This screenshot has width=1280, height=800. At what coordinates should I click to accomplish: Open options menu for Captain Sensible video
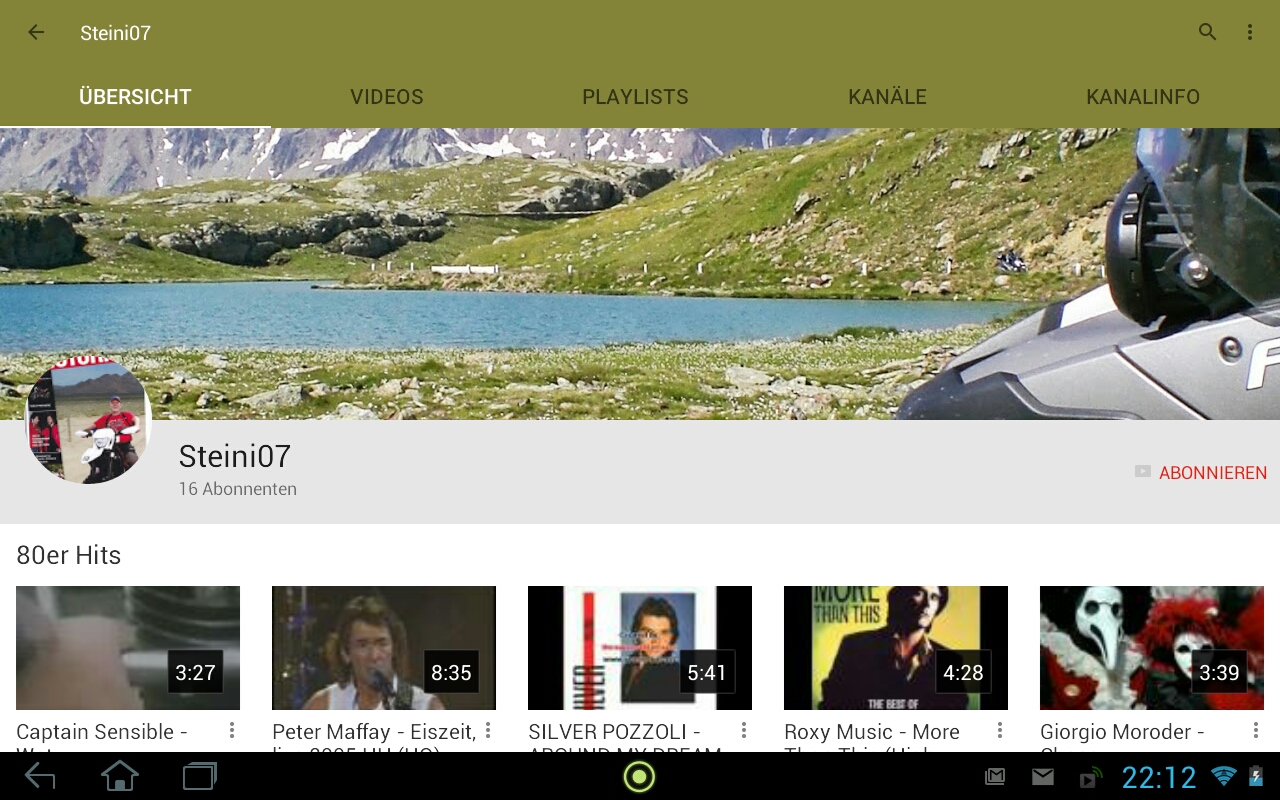(x=232, y=731)
